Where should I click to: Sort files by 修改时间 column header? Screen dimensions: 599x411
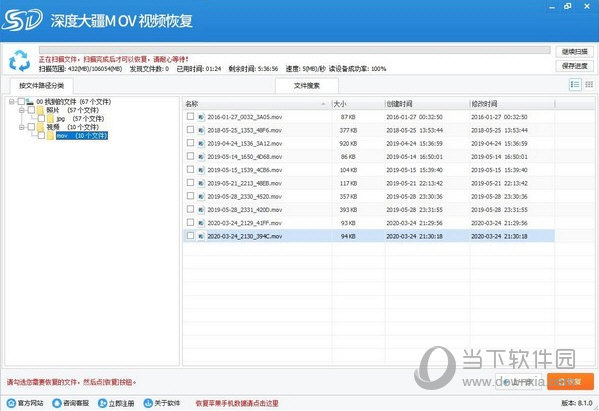tap(512, 104)
